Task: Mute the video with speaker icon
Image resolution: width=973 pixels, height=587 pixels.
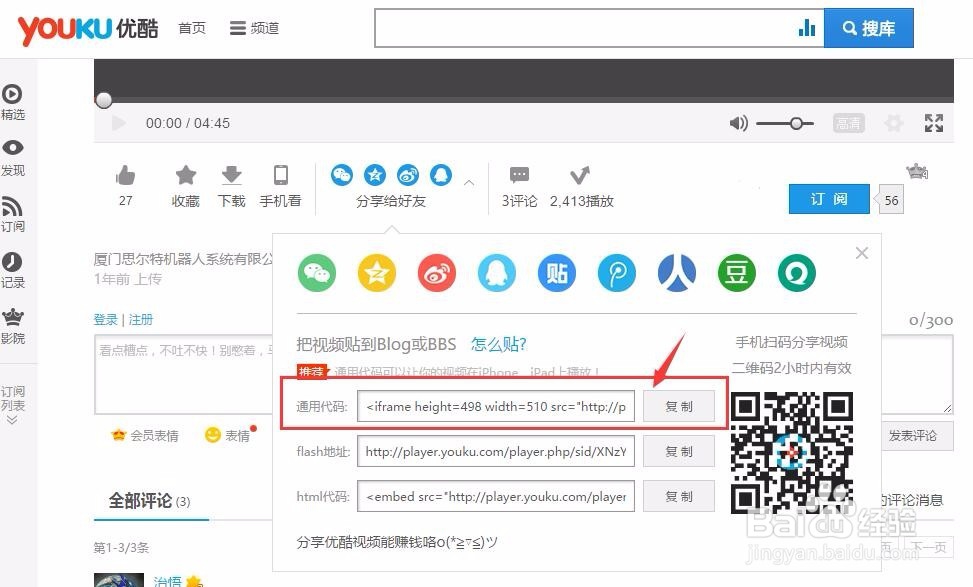Action: [738, 123]
